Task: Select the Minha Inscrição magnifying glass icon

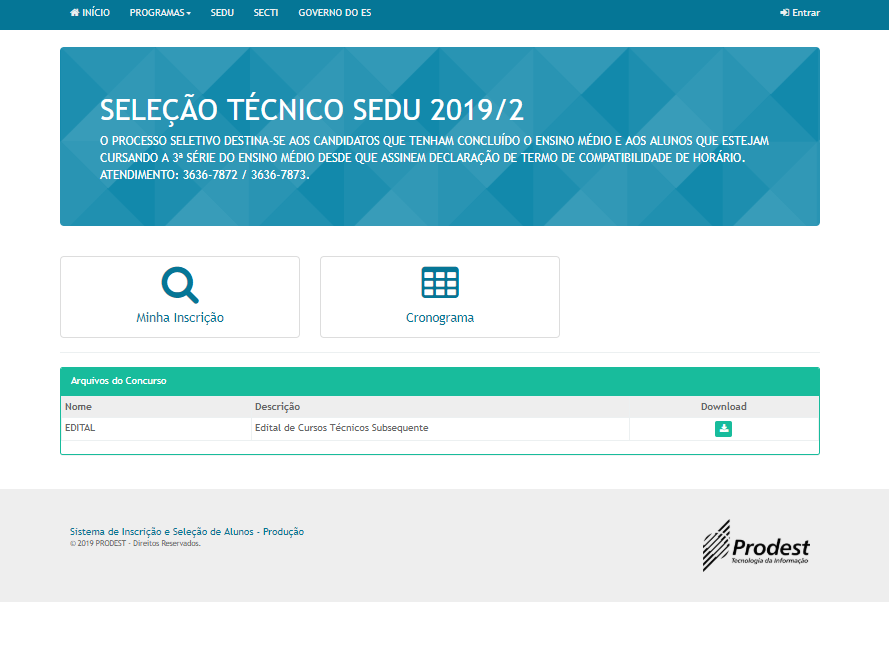Action: click(x=180, y=284)
